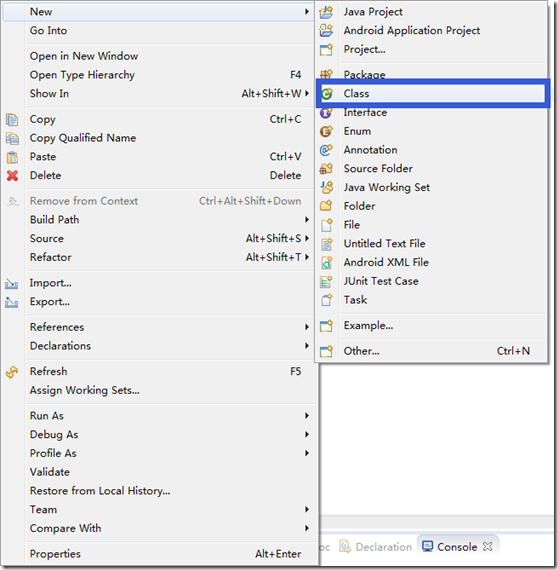Click the red Delete X icon
This screenshot has height=570, width=558.
tap(12, 176)
